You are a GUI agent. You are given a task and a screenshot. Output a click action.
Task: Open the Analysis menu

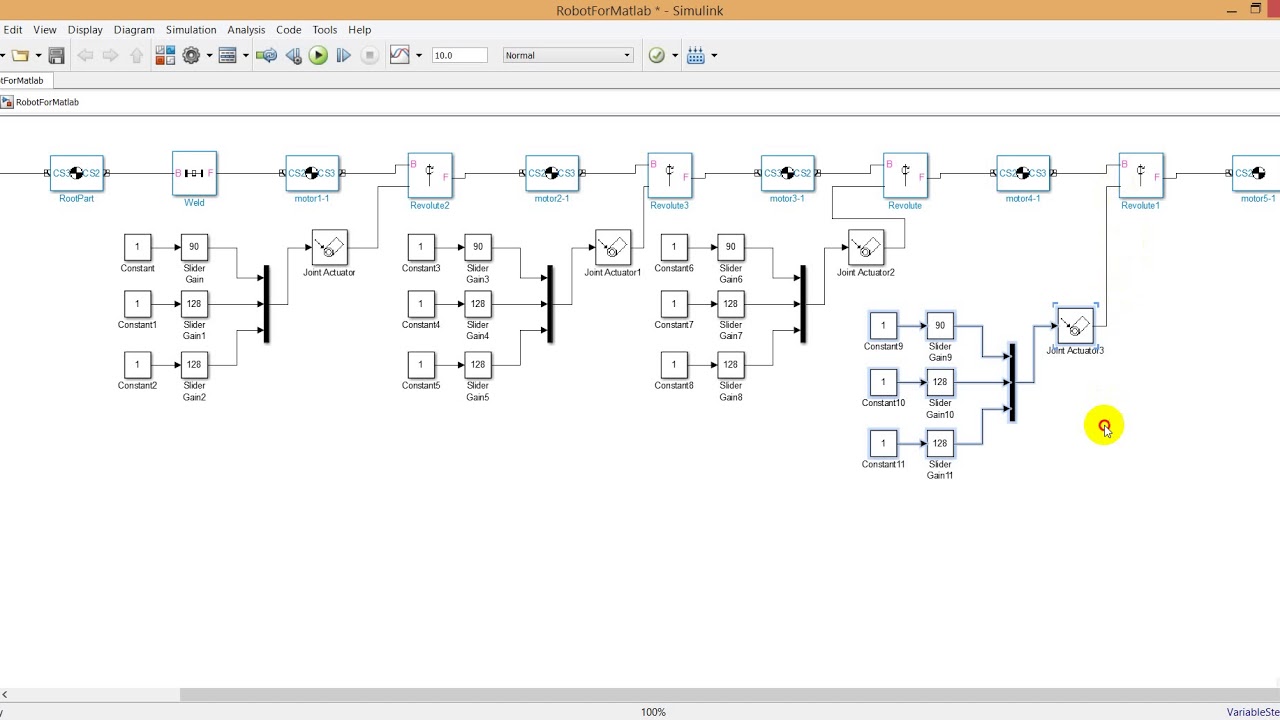(246, 30)
